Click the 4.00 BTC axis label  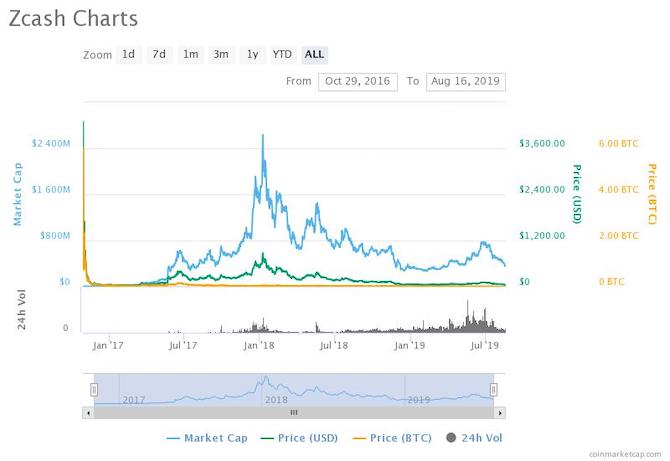click(618, 190)
